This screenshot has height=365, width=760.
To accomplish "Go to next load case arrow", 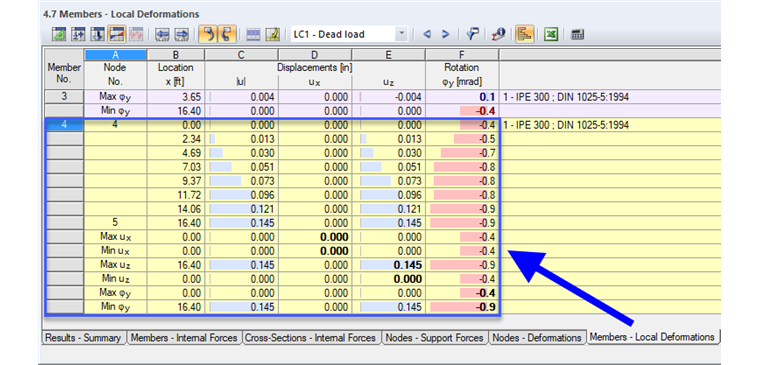I will click(x=445, y=34).
